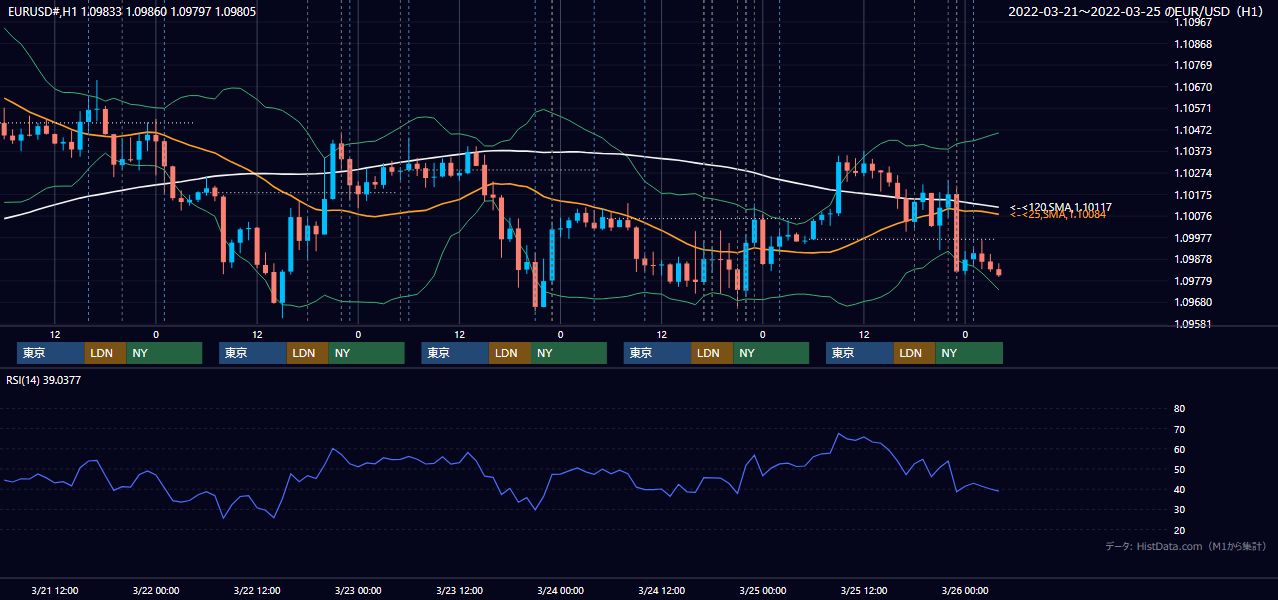The image size is (1278, 600).
Task: Click the 25 SMA 1.10084 label
Action: [1058, 215]
